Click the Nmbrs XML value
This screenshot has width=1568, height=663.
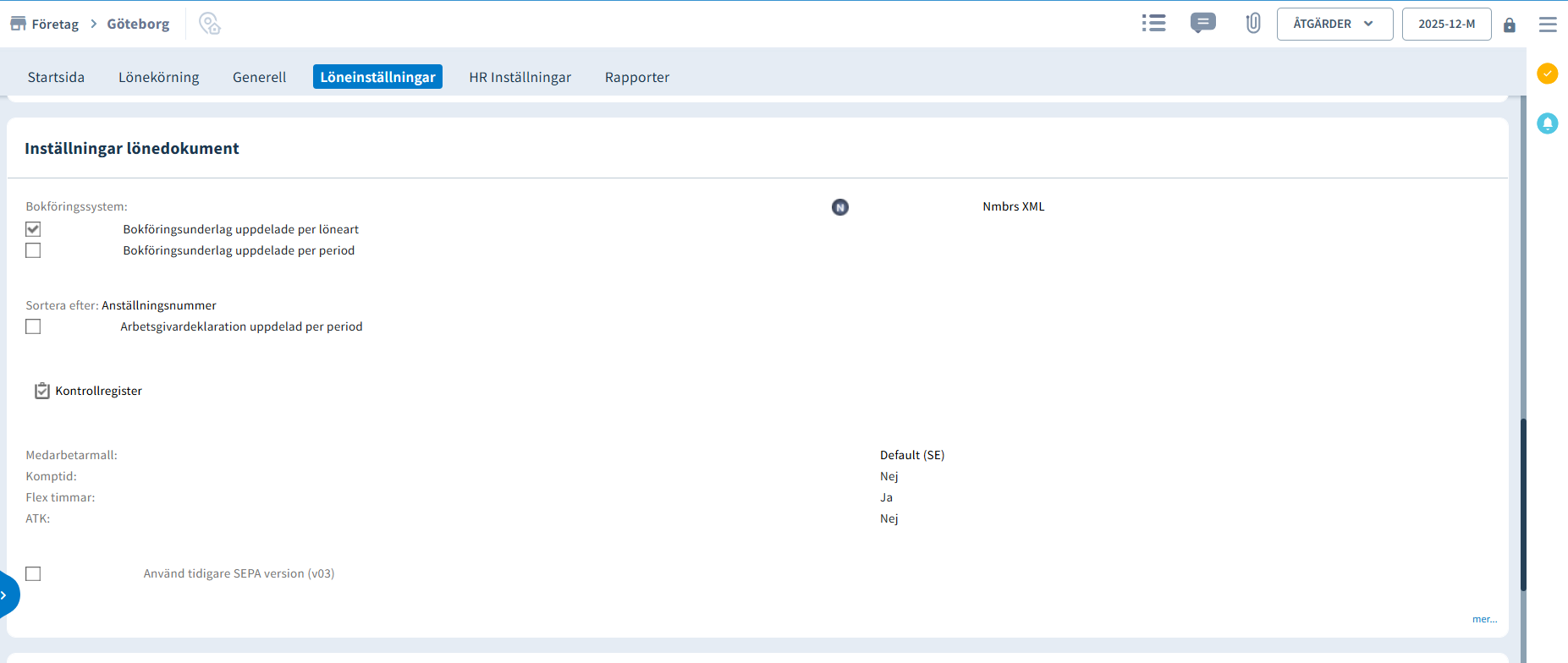coord(1014,206)
